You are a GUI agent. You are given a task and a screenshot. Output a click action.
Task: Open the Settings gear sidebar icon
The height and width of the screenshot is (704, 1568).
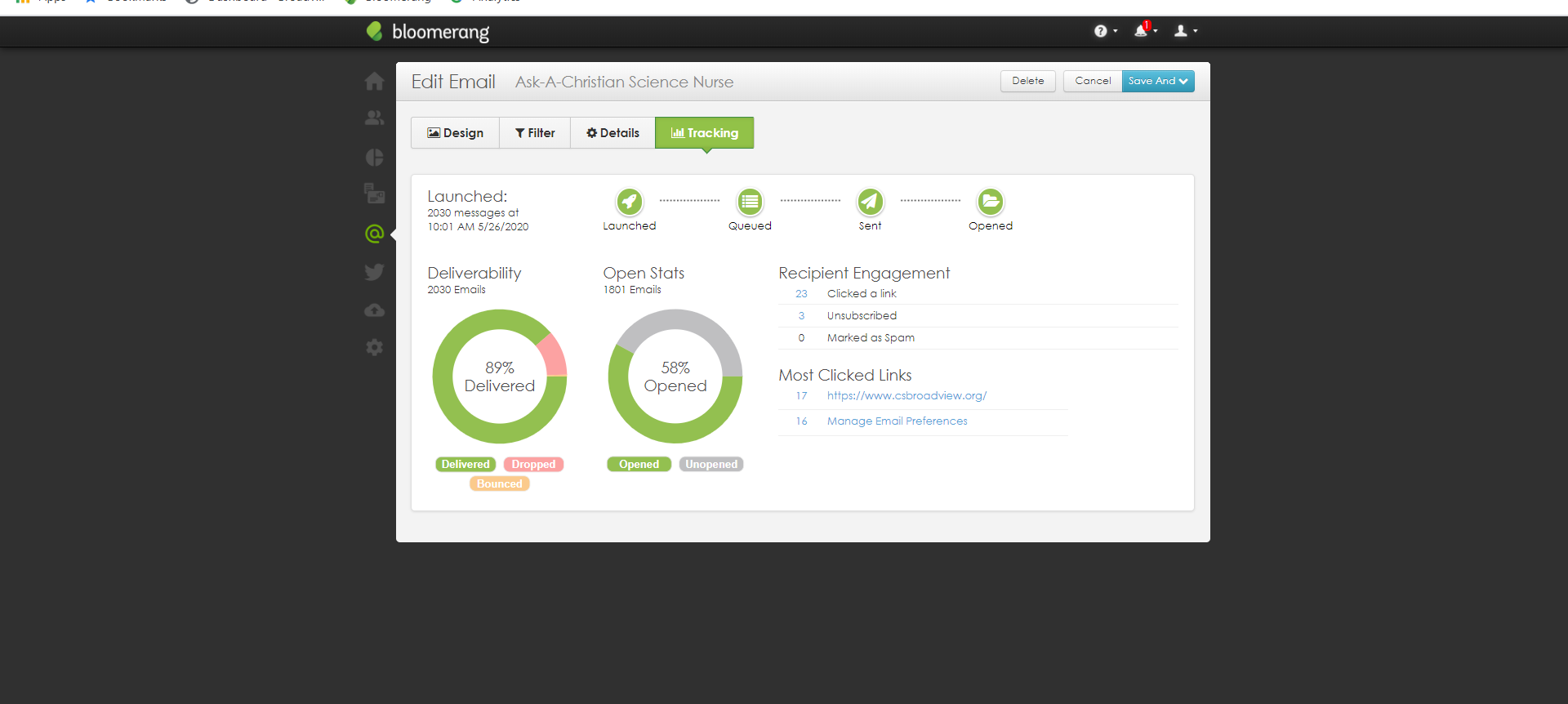[x=374, y=347]
